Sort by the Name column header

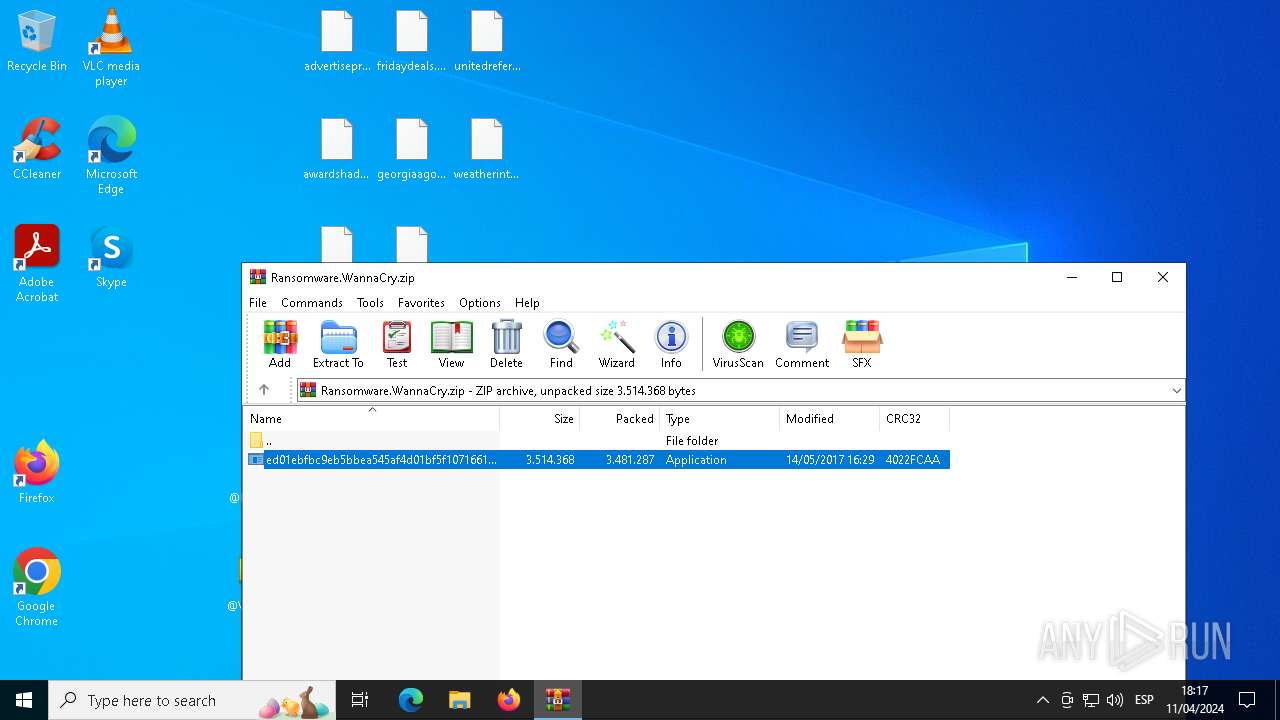[371, 418]
